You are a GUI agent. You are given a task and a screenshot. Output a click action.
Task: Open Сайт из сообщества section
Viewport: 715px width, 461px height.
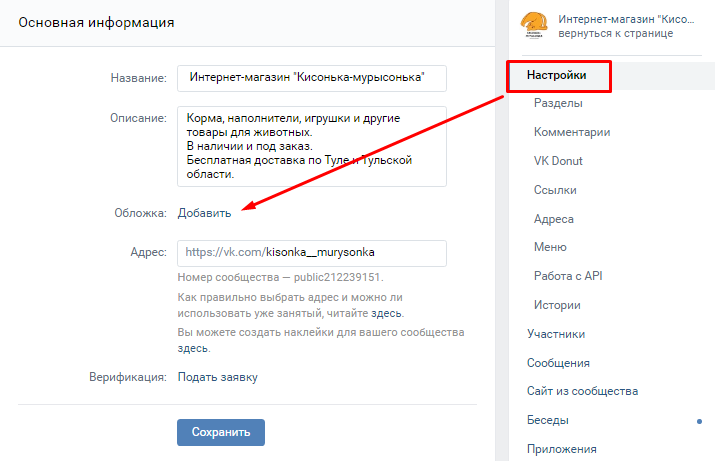coord(582,391)
